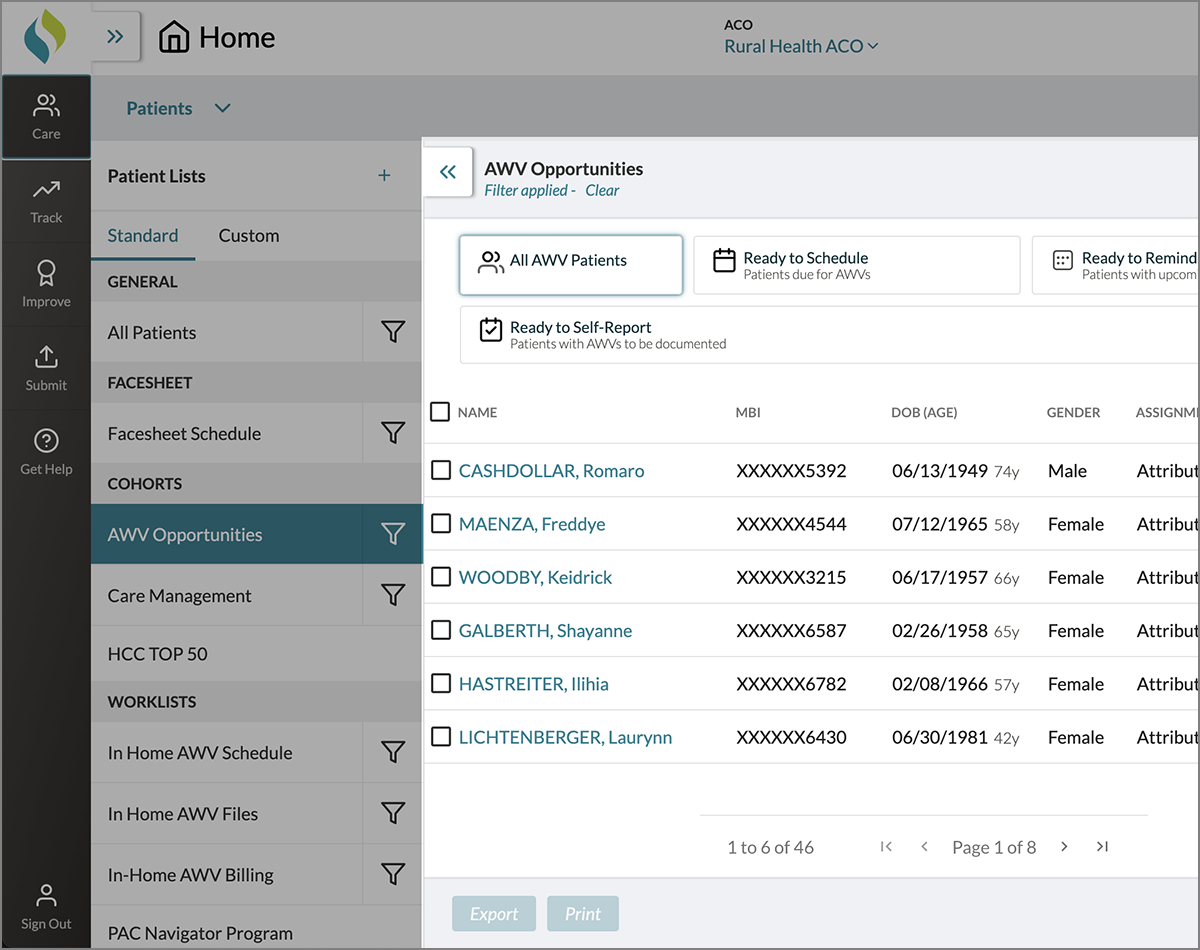Tick the checkbox for HASTREITER, Ilihia
1200x950 pixels.
coord(441,684)
